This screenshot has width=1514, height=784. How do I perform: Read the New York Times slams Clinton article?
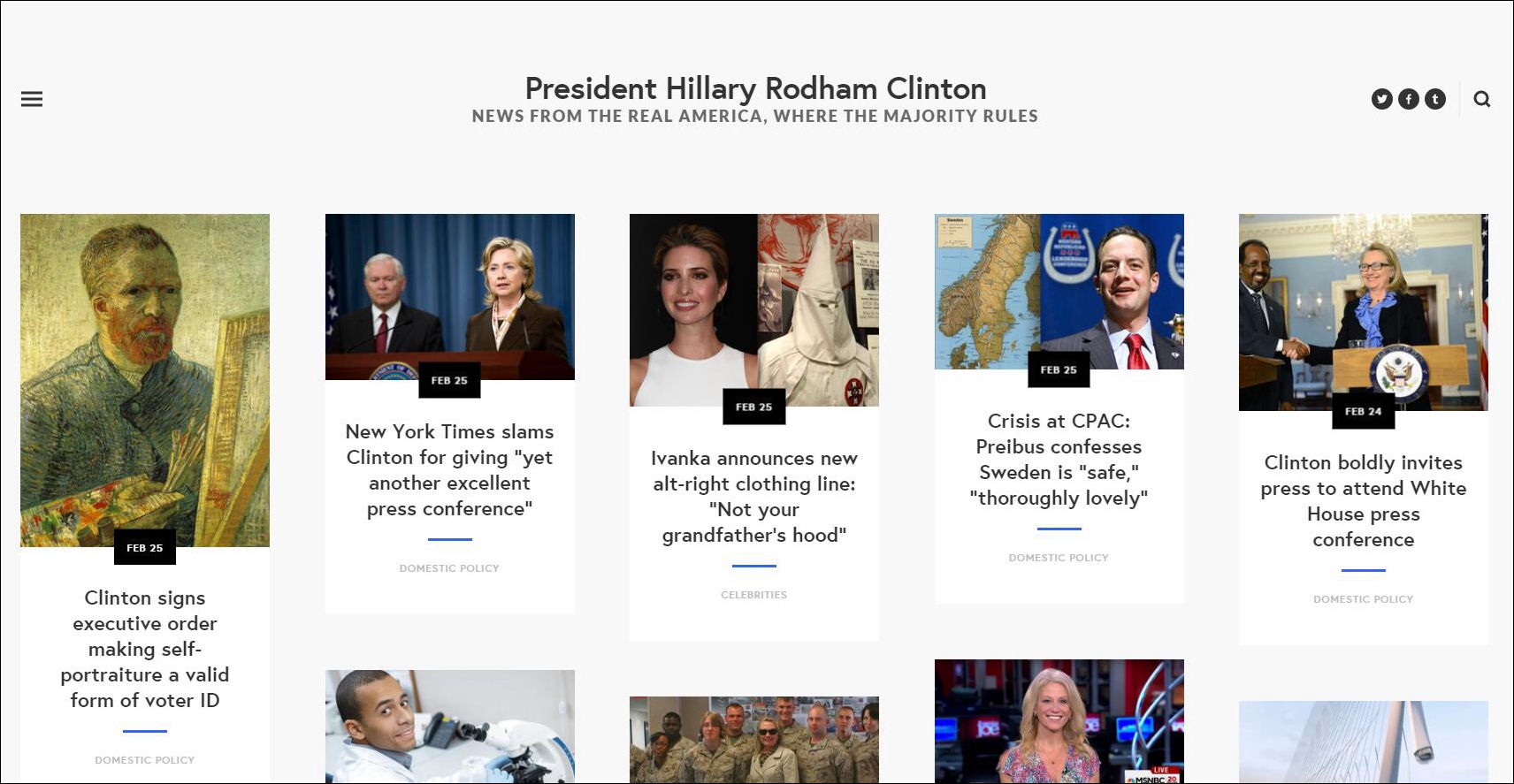(449, 470)
